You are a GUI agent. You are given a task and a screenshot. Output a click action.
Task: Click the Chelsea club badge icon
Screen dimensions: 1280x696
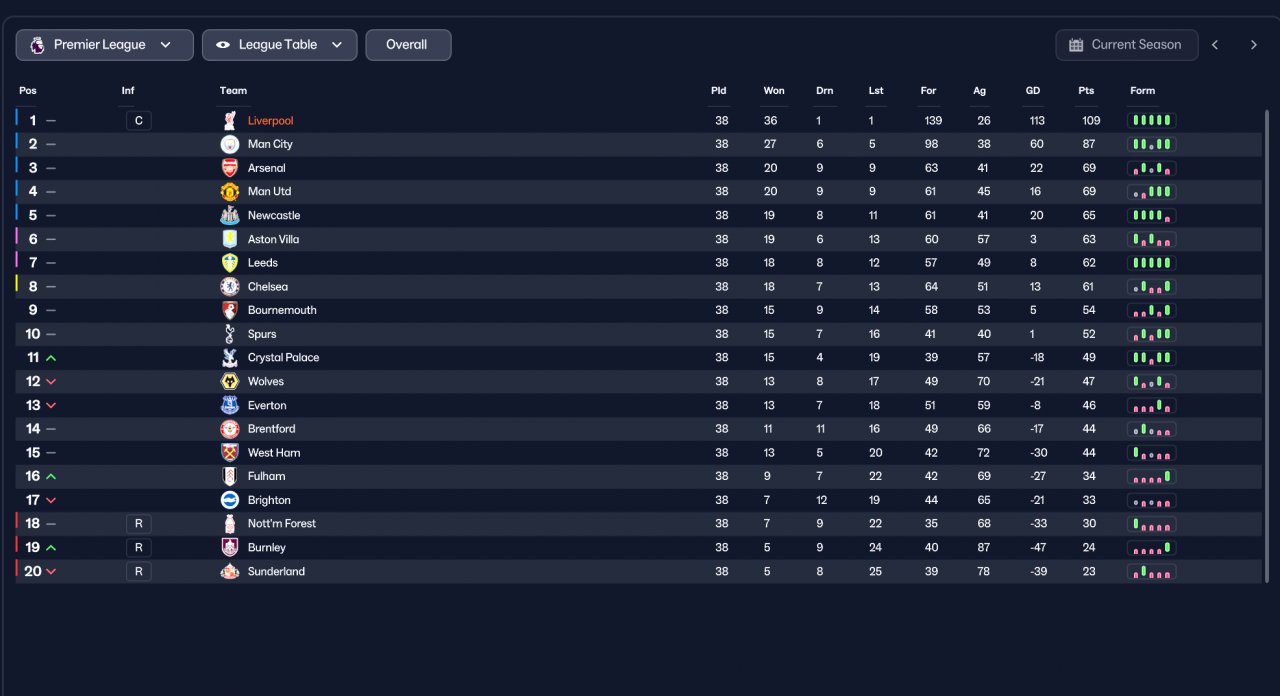coord(230,286)
